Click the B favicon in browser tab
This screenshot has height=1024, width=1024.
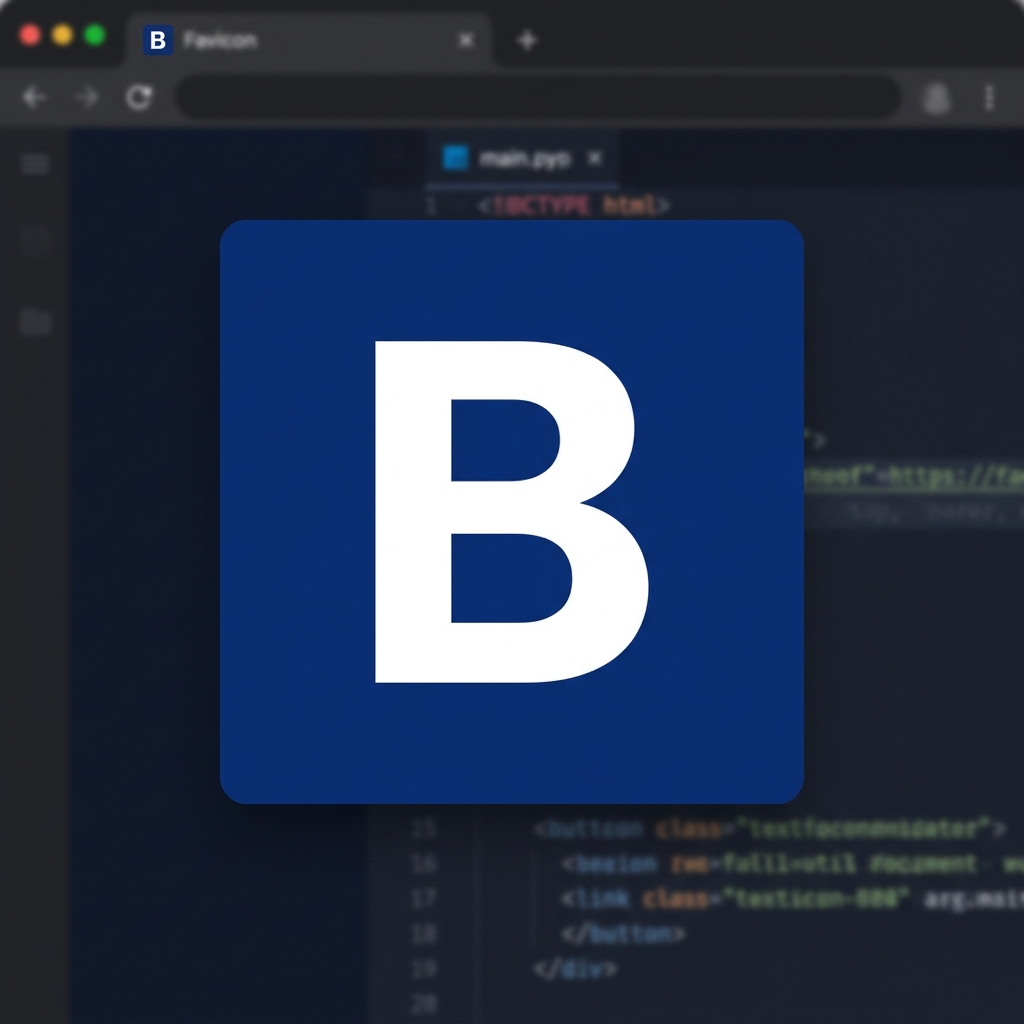[157, 40]
